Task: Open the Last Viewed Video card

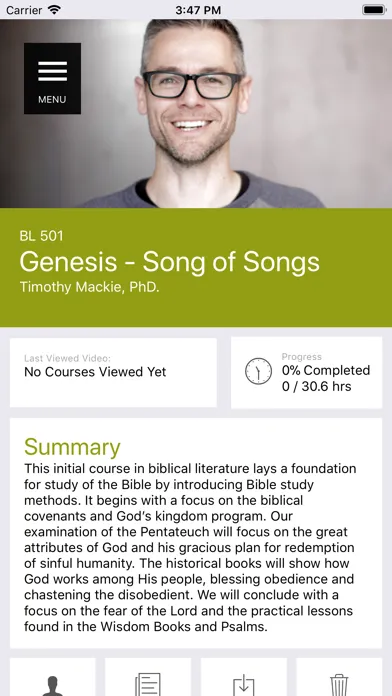Action: click(113, 372)
